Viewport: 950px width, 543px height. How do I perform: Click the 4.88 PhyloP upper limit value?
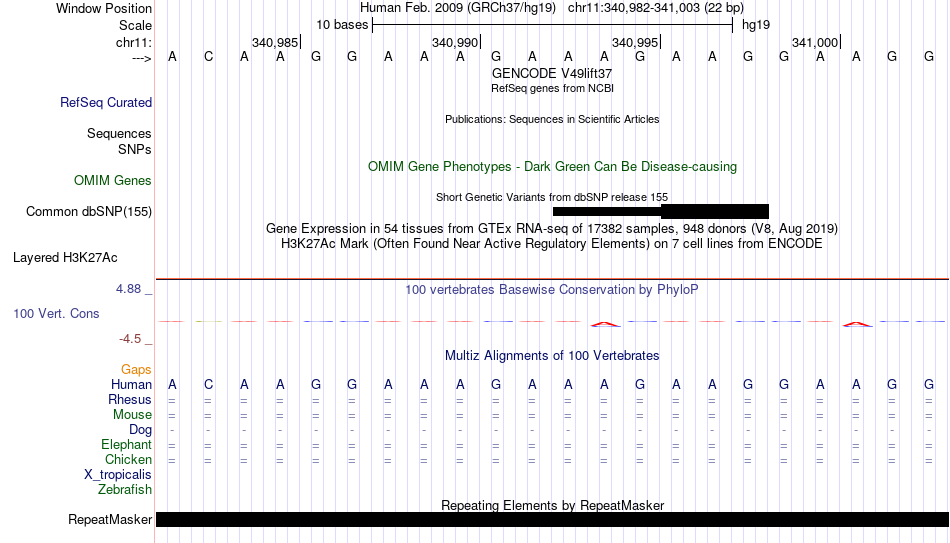click(128, 289)
